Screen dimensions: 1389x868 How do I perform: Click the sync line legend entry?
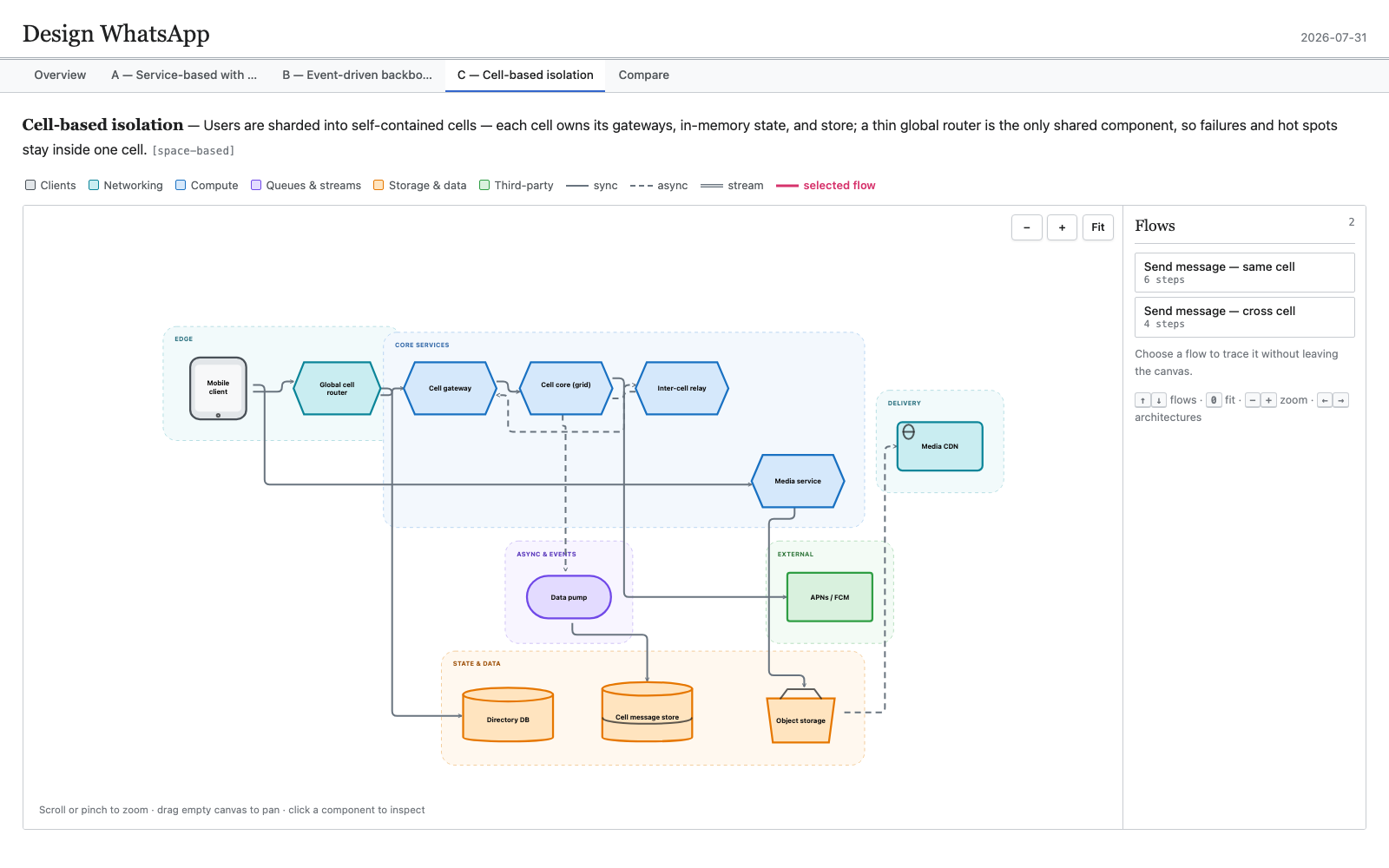click(x=592, y=186)
